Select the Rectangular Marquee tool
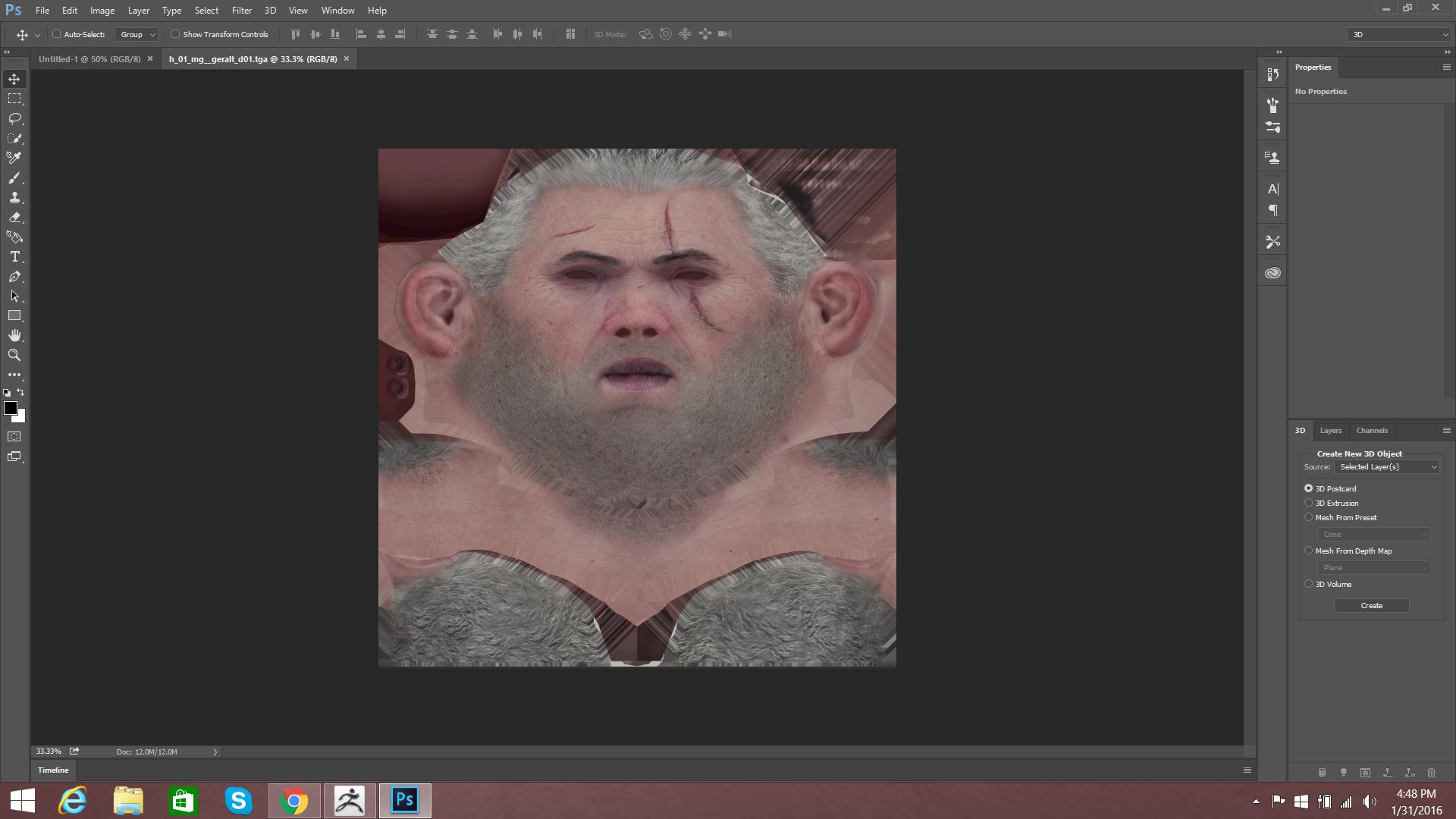This screenshot has height=819, width=1456. point(14,99)
